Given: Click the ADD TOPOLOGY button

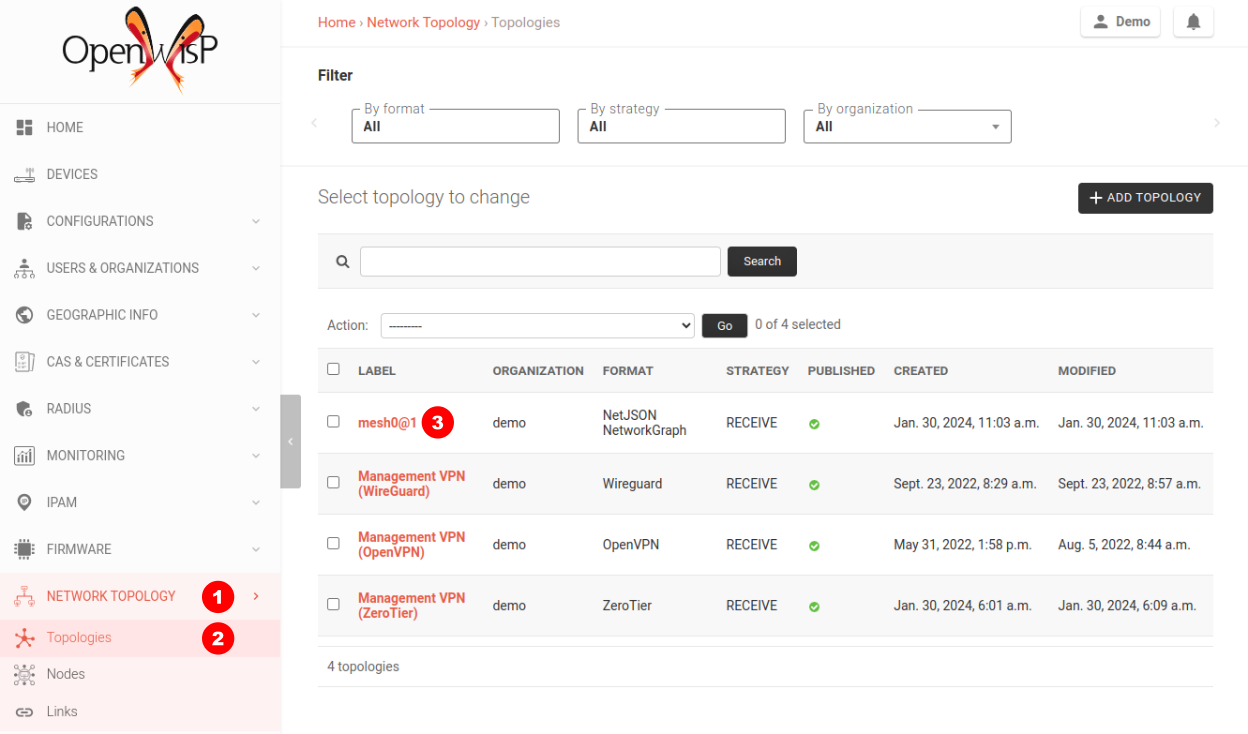Looking at the screenshot, I should (1145, 198).
